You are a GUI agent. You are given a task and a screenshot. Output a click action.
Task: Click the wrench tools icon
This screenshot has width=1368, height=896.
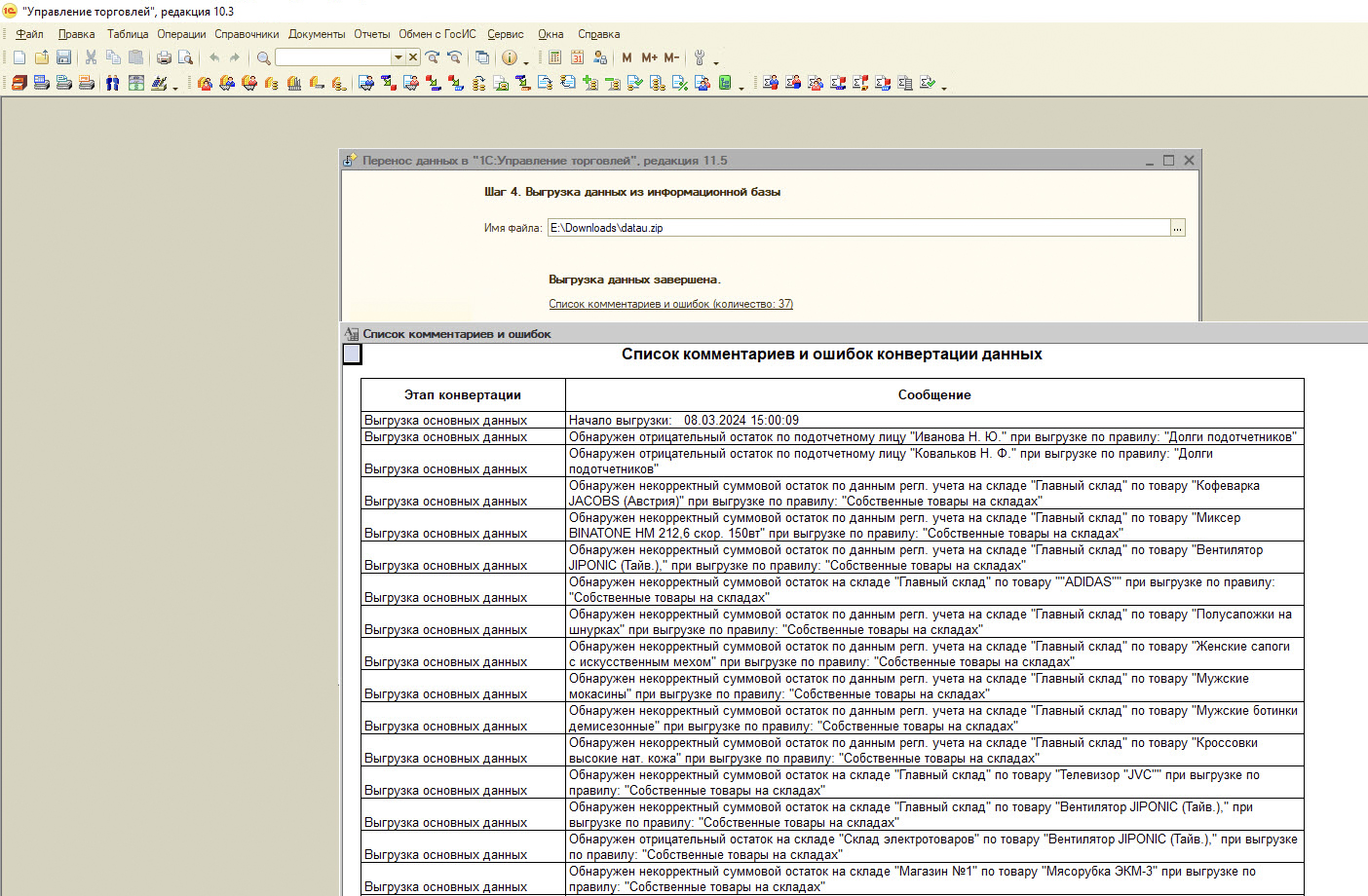[x=699, y=57]
